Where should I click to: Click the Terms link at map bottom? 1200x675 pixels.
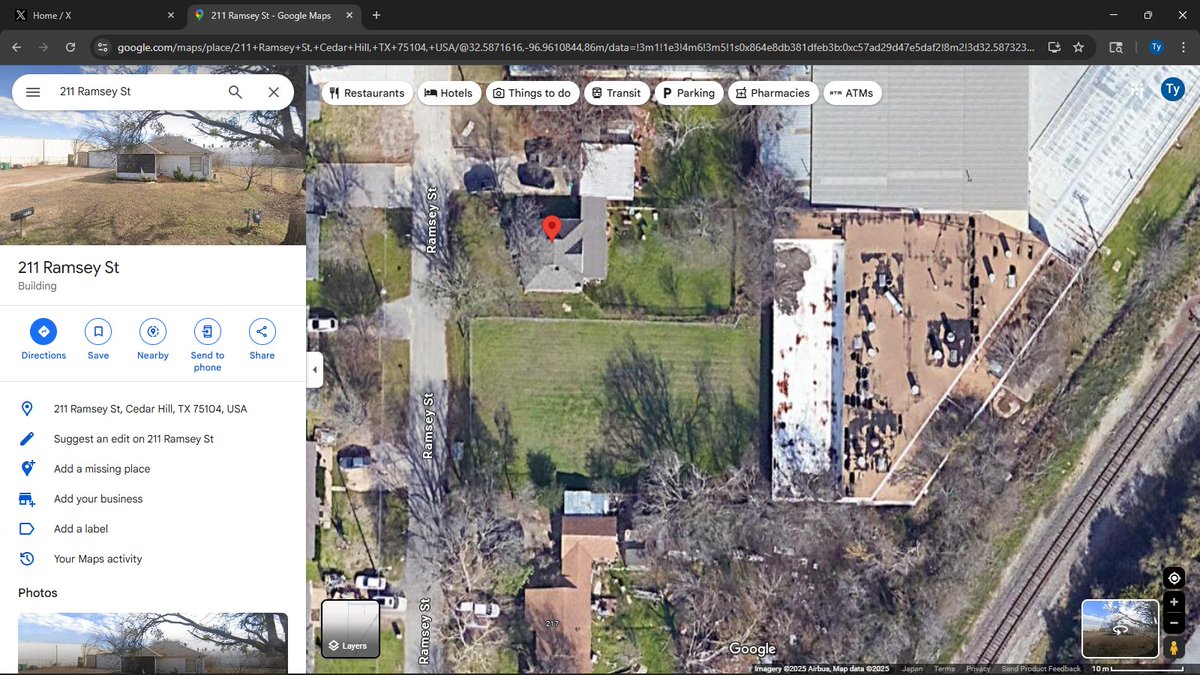point(943,669)
